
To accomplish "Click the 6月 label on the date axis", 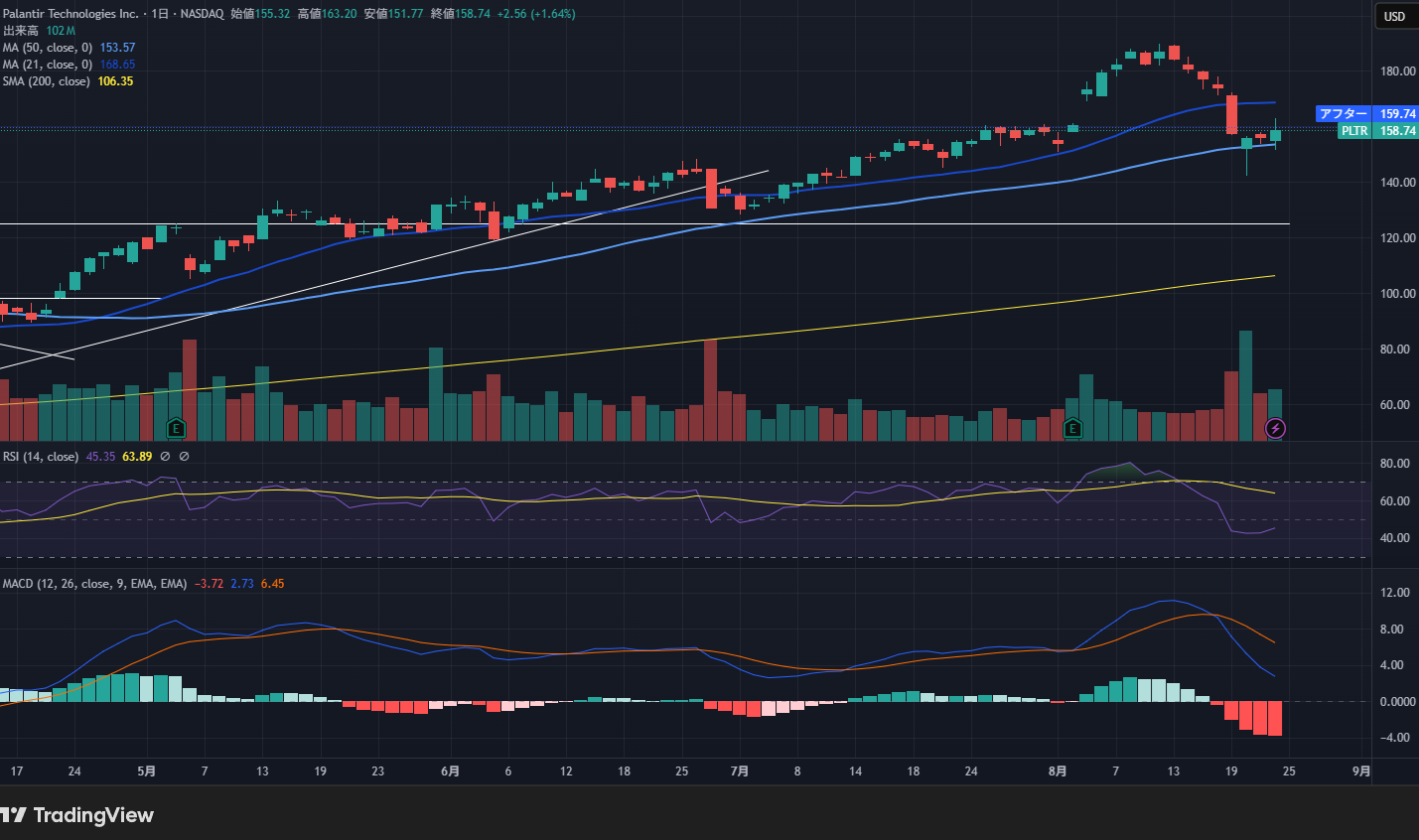I will [450, 771].
